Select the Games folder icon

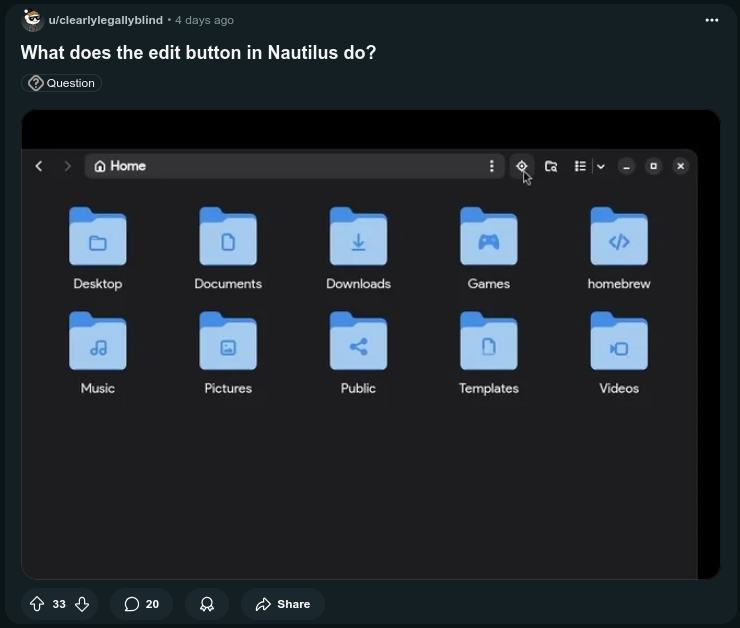[488, 238]
